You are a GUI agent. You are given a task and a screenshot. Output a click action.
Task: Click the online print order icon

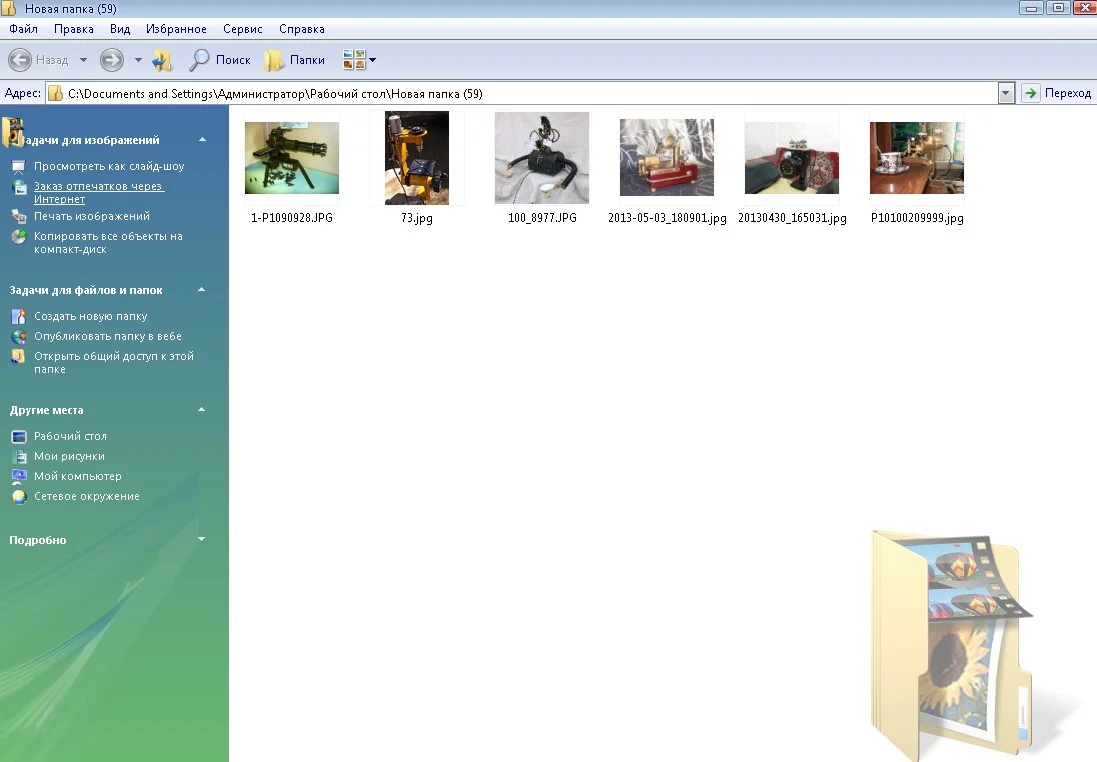(x=19, y=187)
